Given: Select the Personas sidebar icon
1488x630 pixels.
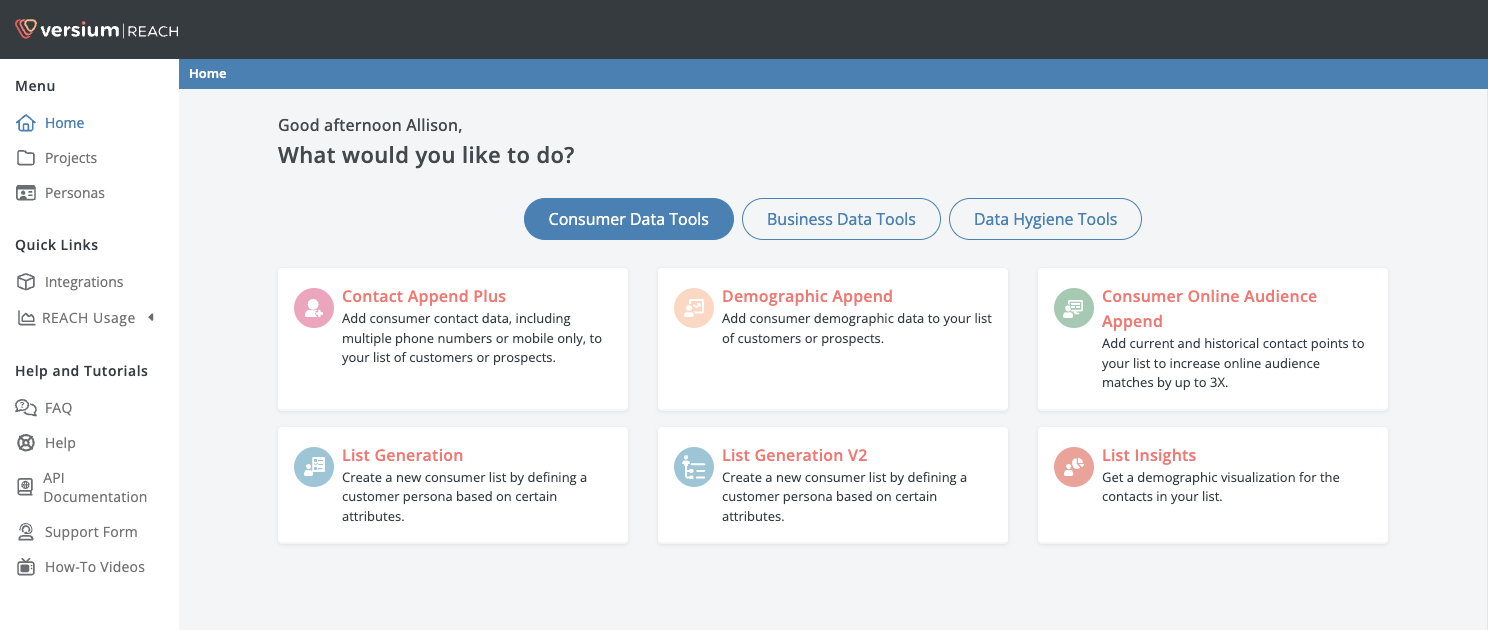Looking at the screenshot, I should point(27,192).
